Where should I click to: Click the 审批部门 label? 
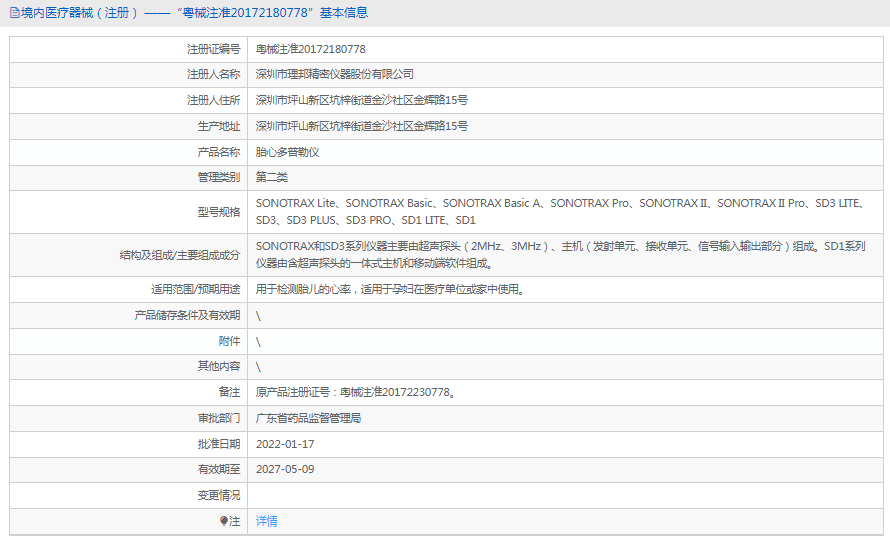[219, 418]
